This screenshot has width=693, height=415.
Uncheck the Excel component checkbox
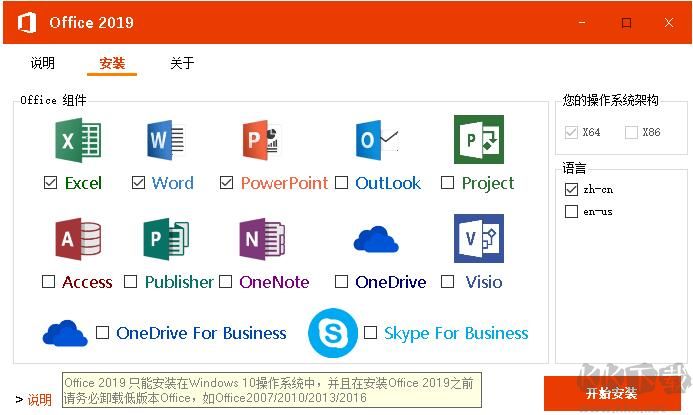click(x=51, y=183)
